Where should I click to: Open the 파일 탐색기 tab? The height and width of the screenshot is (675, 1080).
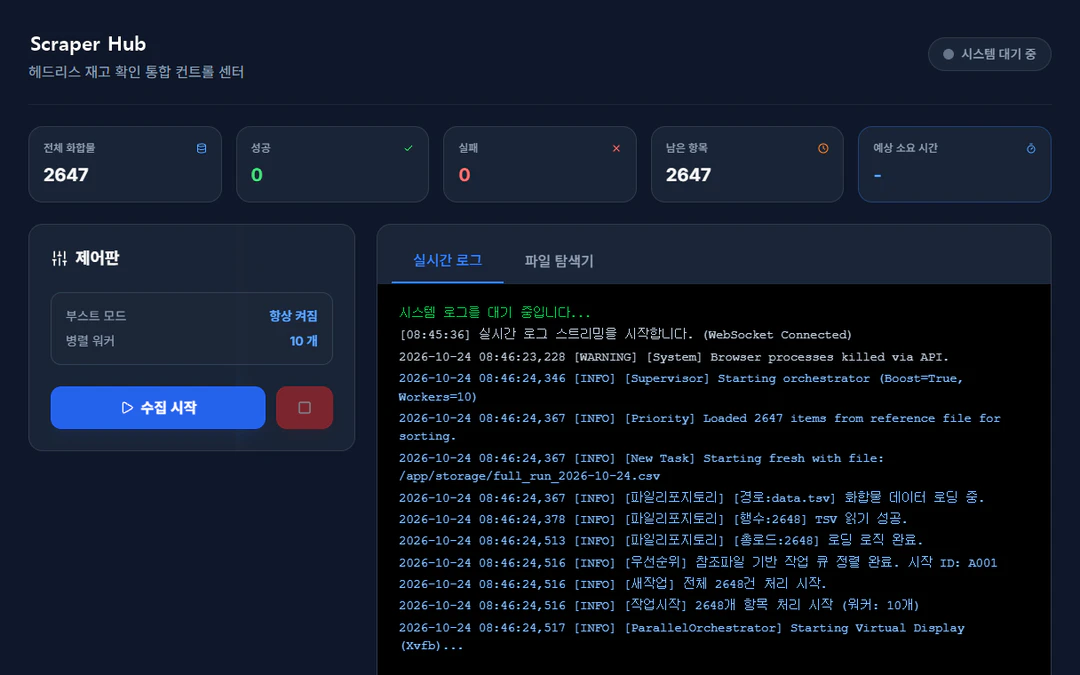pos(559,261)
